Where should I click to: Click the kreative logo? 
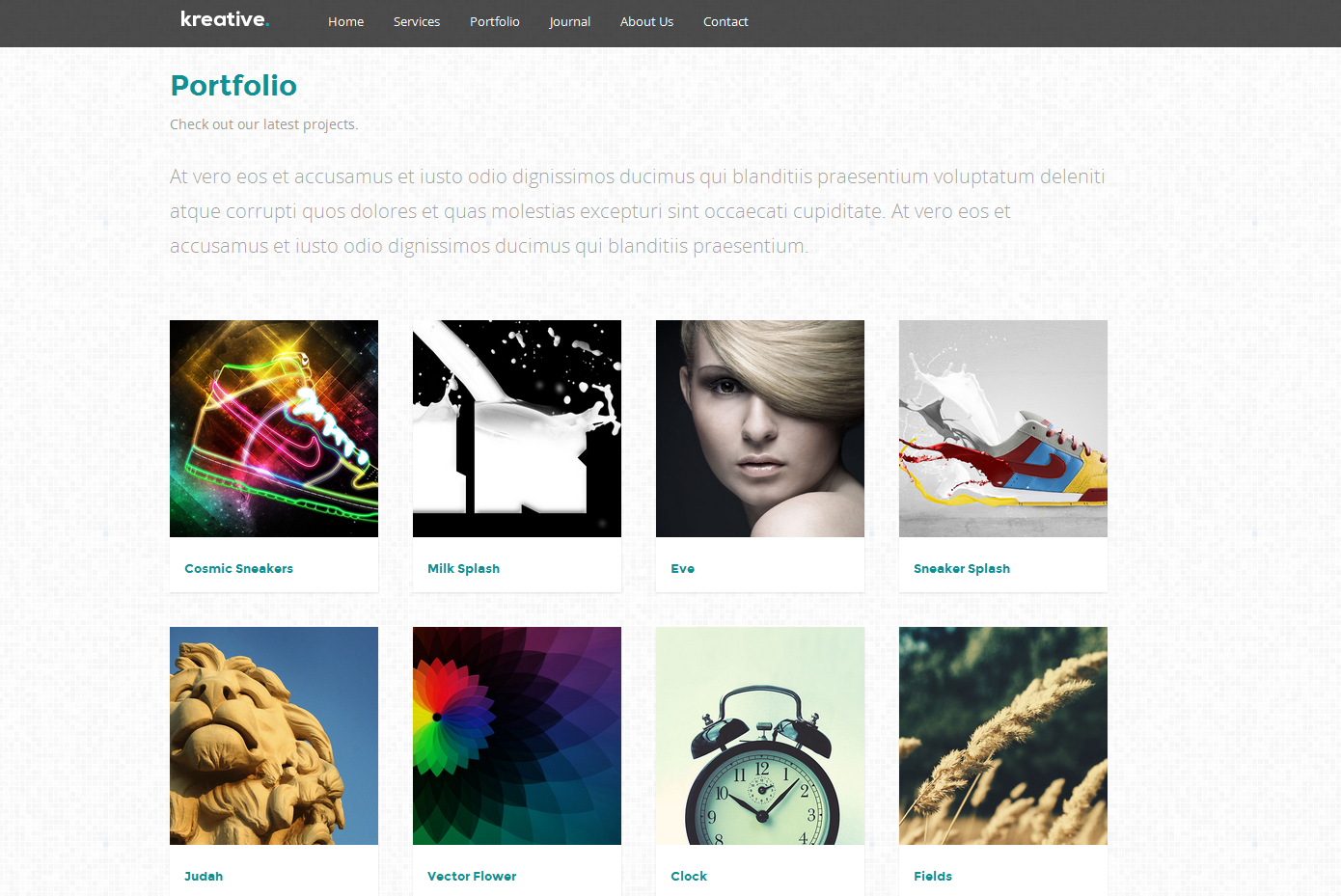tap(225, 19)
